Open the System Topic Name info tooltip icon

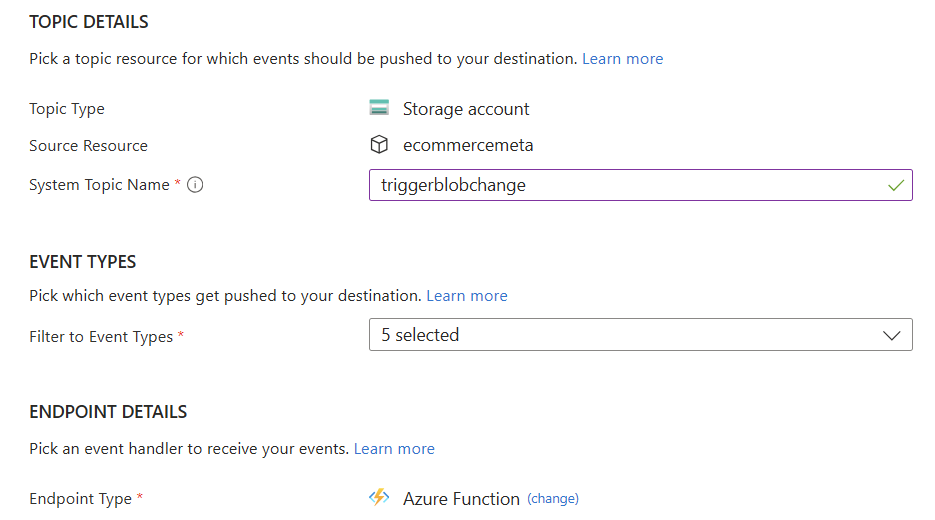pos(195,185)
